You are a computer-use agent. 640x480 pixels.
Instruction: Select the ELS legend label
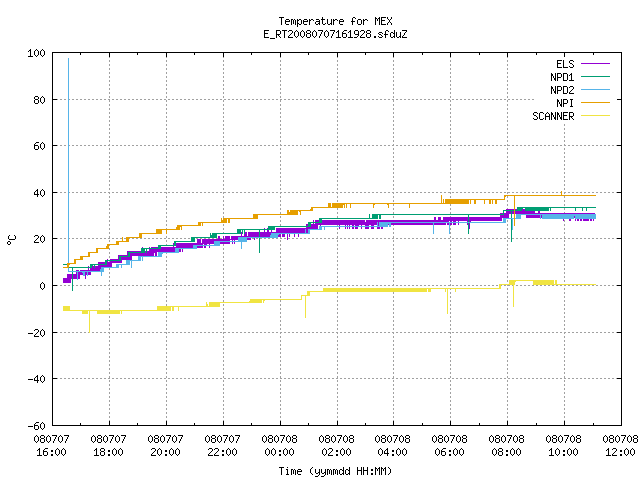point(565,64)
